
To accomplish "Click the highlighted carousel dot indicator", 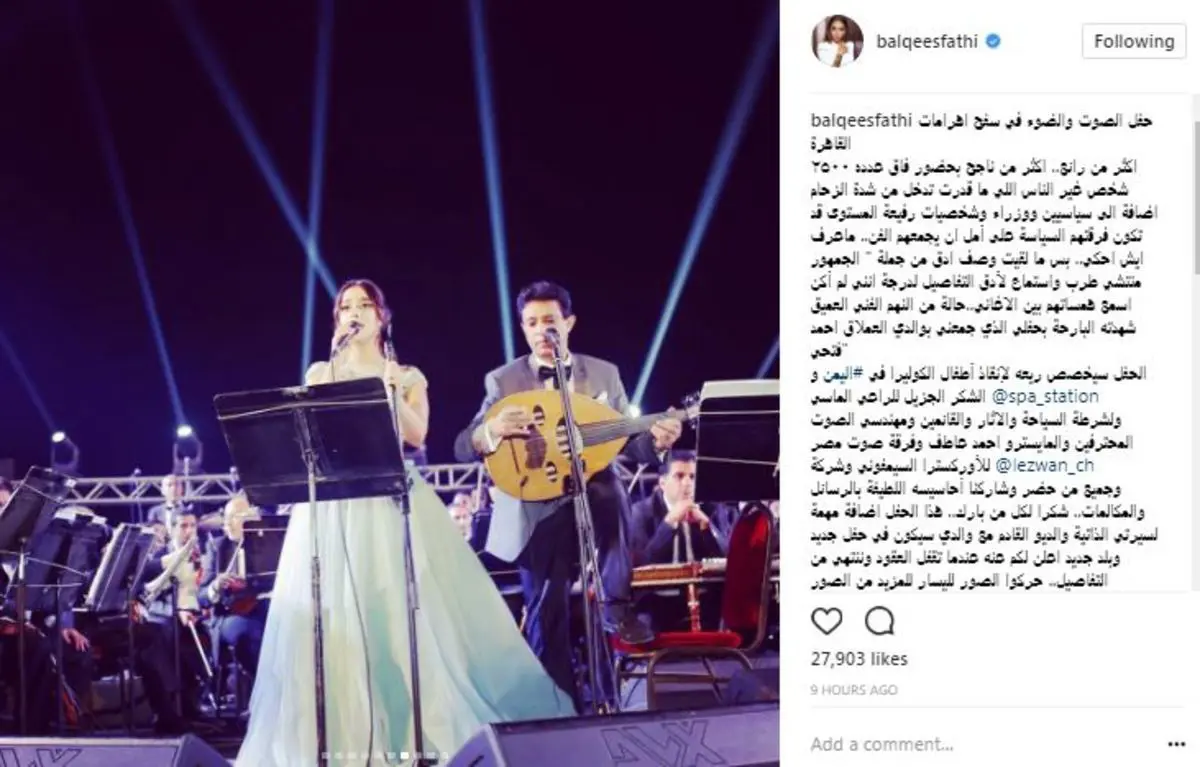I will tap(405, 755).
